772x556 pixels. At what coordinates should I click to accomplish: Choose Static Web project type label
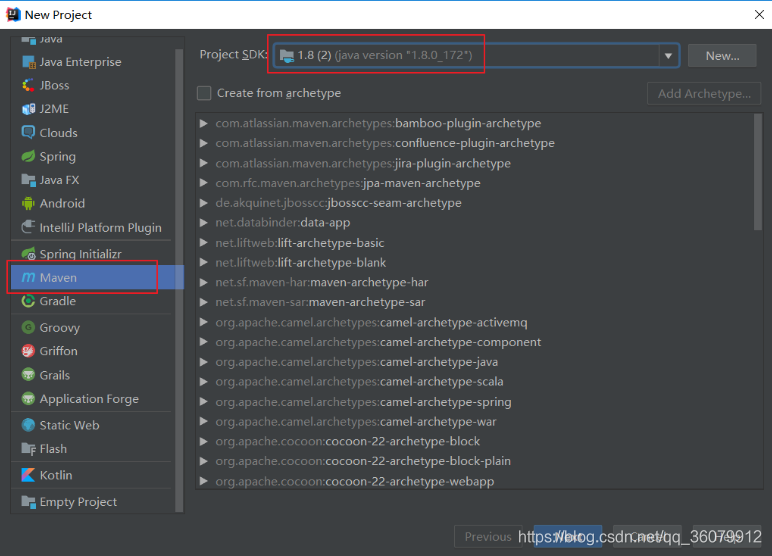(69, 425)
